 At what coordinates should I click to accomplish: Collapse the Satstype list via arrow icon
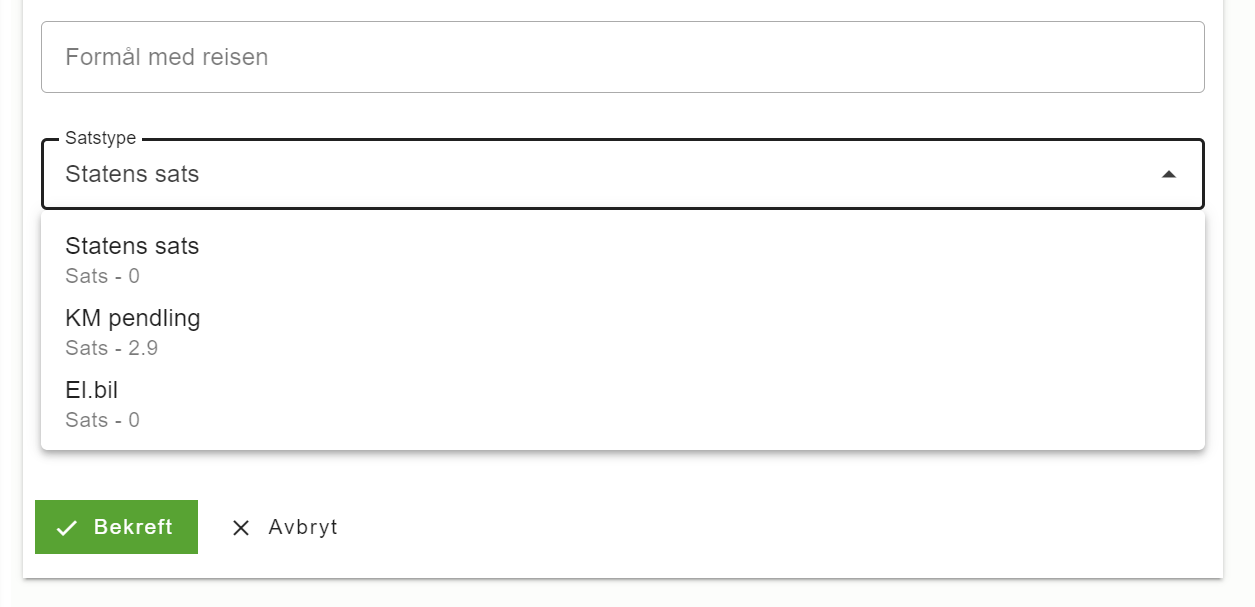[1168, 174]
